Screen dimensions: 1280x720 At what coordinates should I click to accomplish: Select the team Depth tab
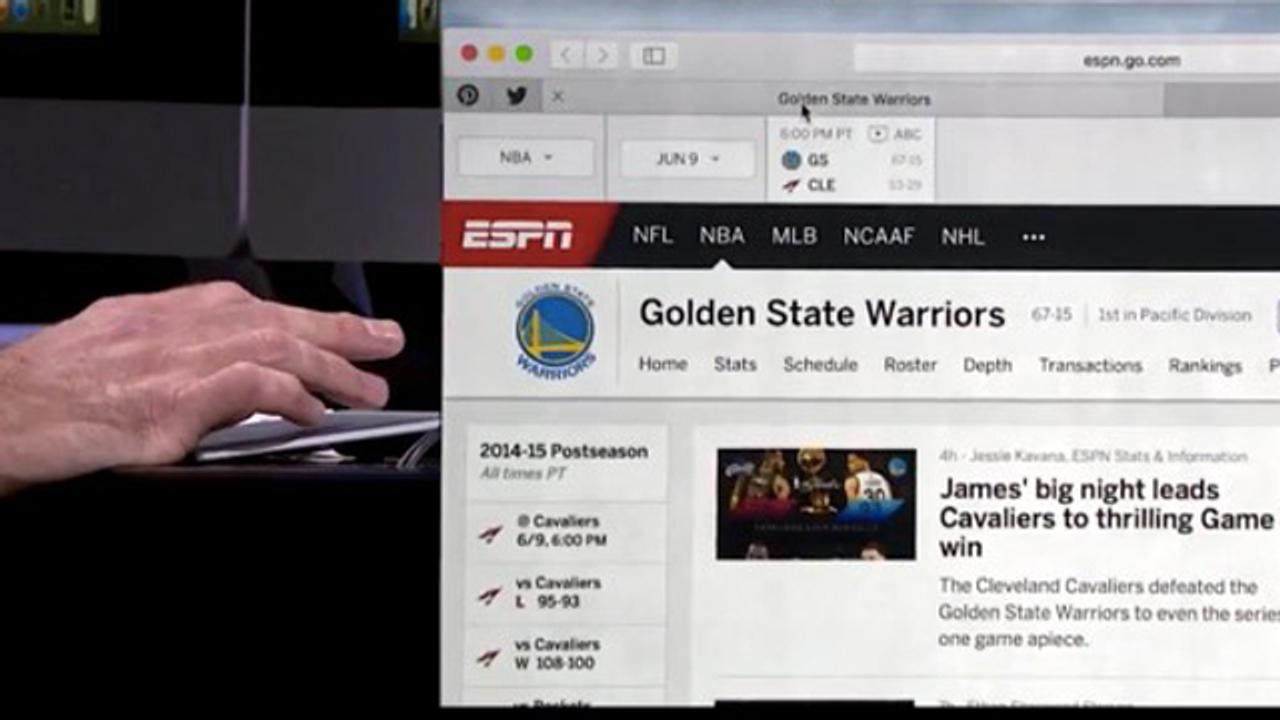tap(988, 365)
